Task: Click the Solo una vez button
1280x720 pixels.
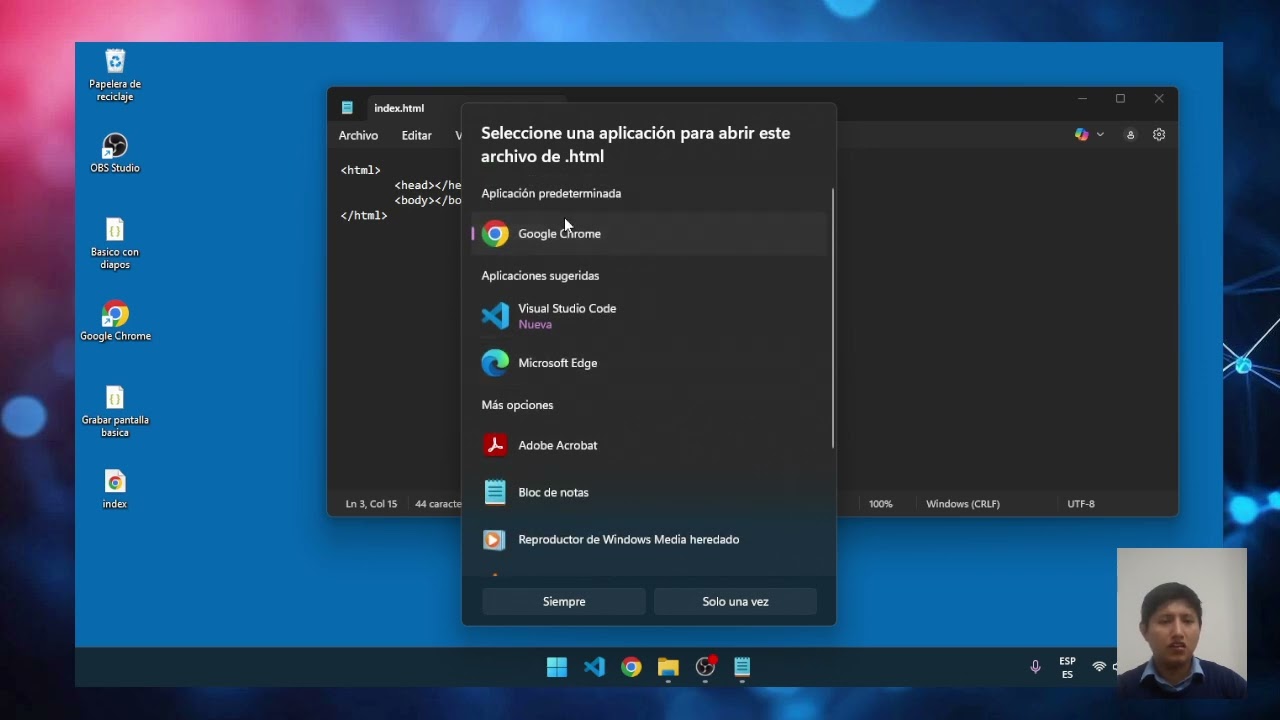Action: point(735,601)
